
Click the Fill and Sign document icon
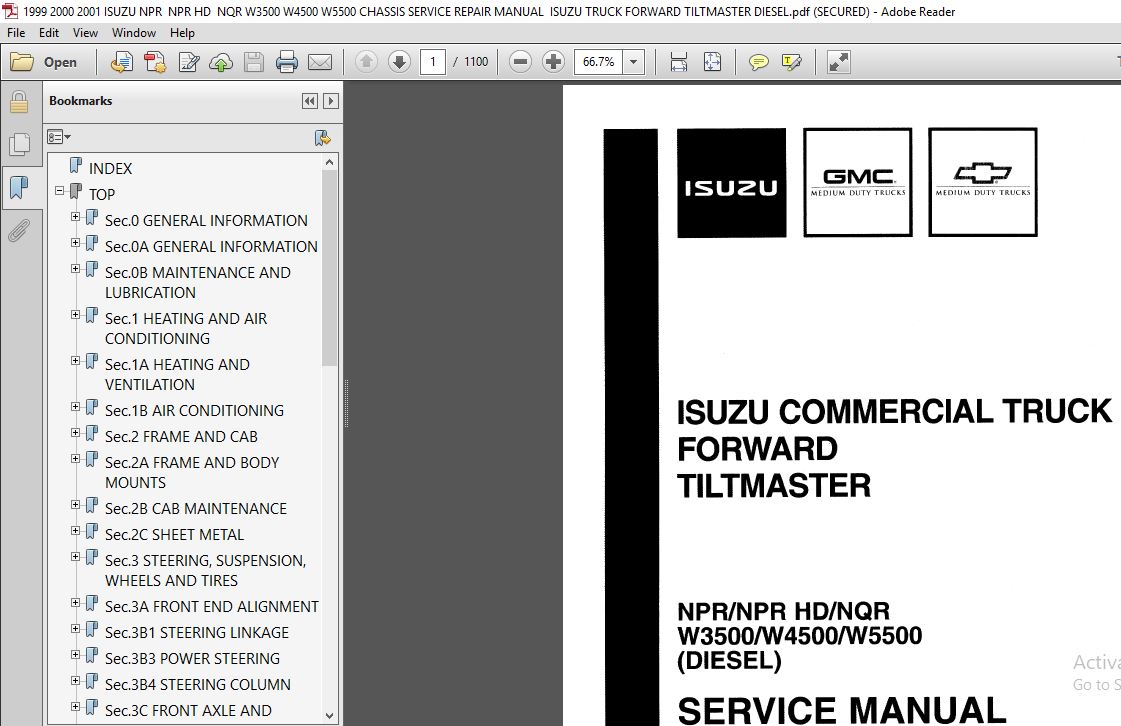click(189, 62)
